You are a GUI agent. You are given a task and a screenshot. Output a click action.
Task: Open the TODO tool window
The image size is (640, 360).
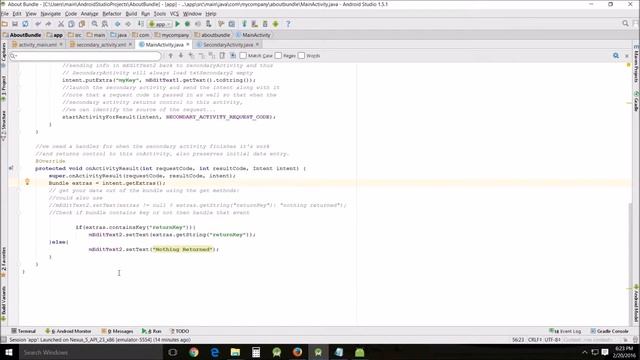coord(180,331)
